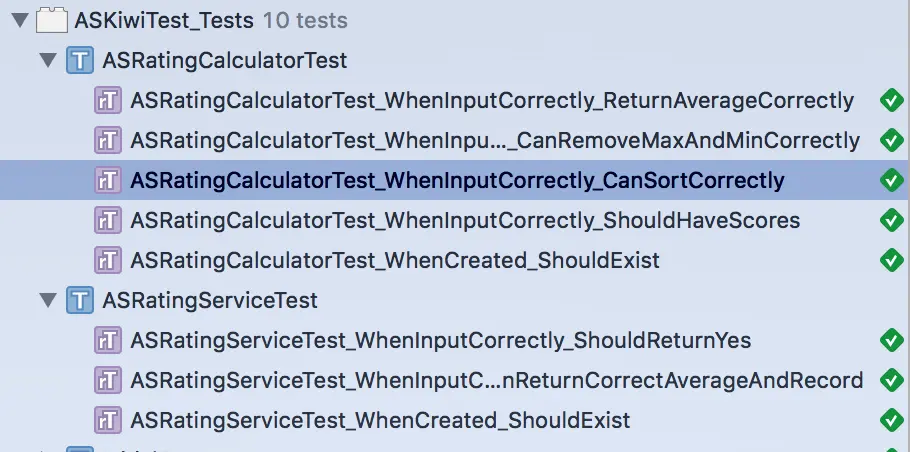Collapse the ASRatingCalculatorTest class group
The width and height of the screenshot is (910, 452).
click(x=47, y=60)
